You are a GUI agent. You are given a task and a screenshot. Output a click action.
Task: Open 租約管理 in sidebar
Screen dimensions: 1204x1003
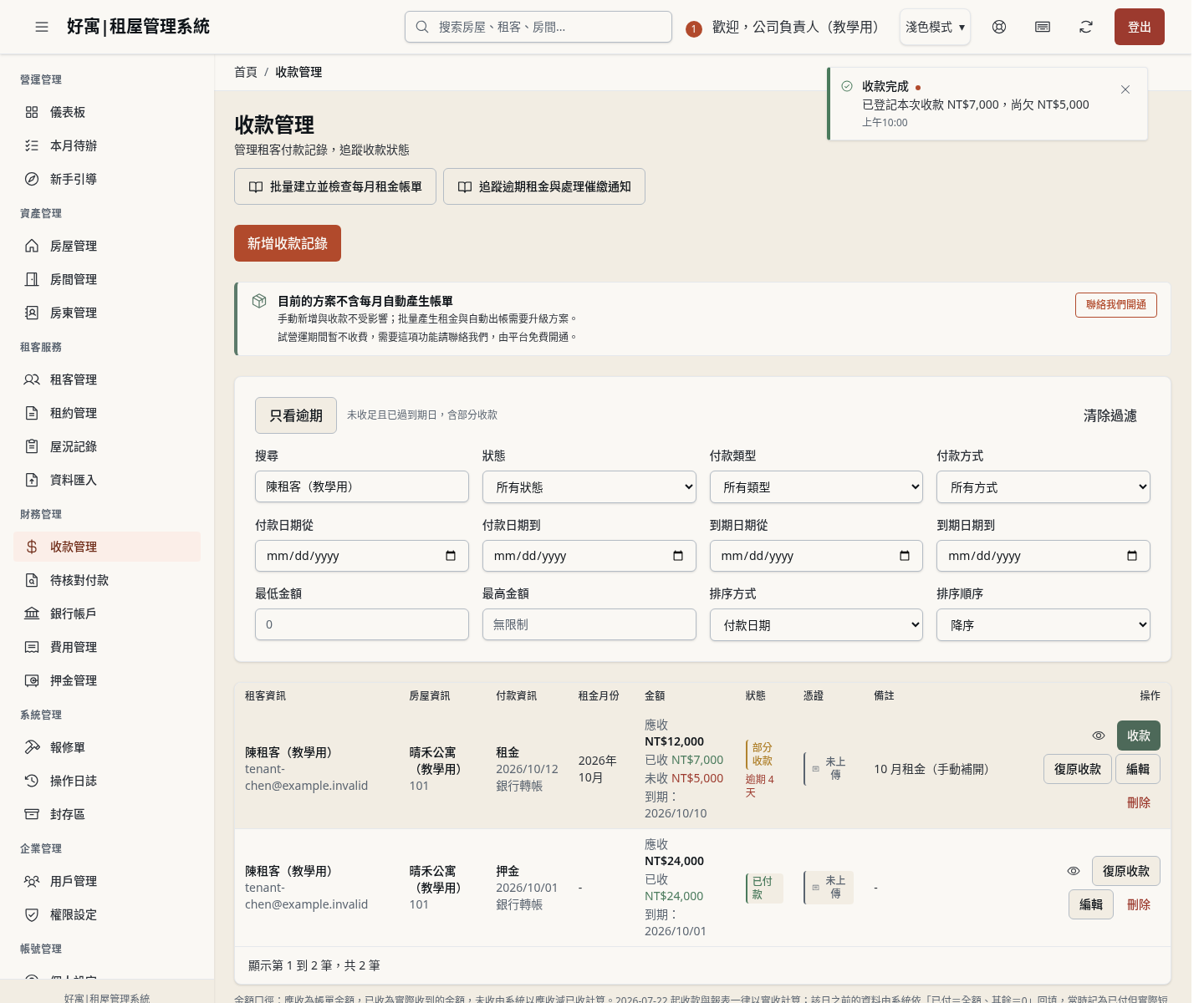(x=107, y=413)
